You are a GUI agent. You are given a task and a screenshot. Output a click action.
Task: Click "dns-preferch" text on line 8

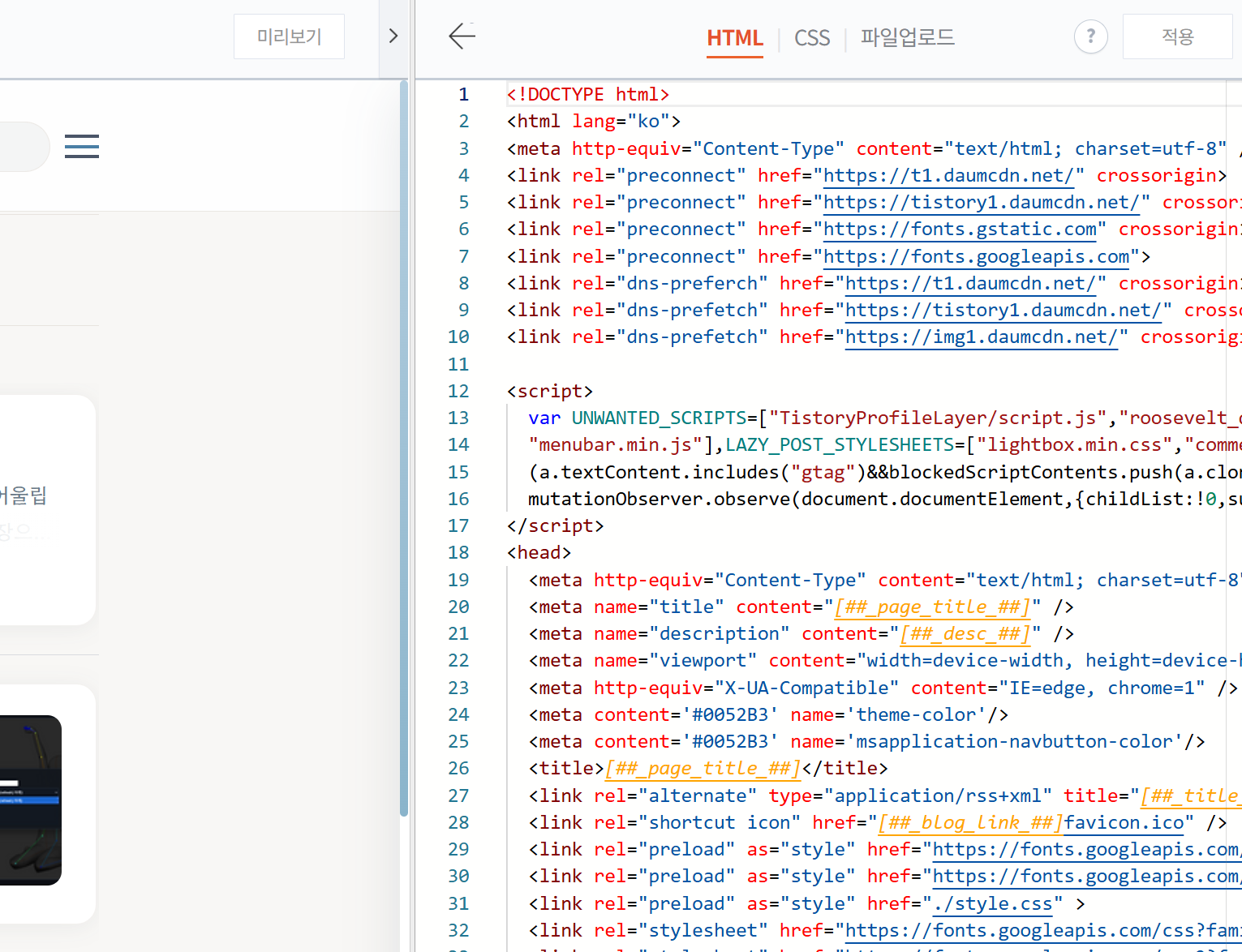point(692,284)
